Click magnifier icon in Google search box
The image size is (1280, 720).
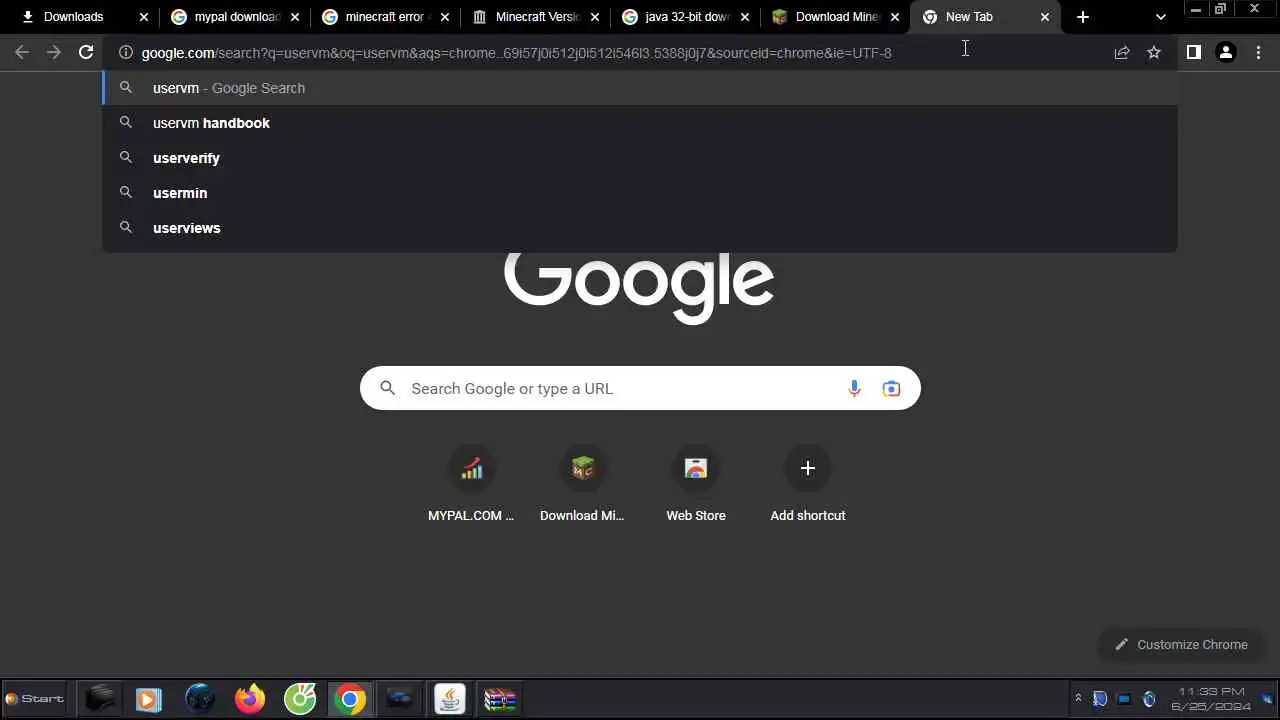388,388
